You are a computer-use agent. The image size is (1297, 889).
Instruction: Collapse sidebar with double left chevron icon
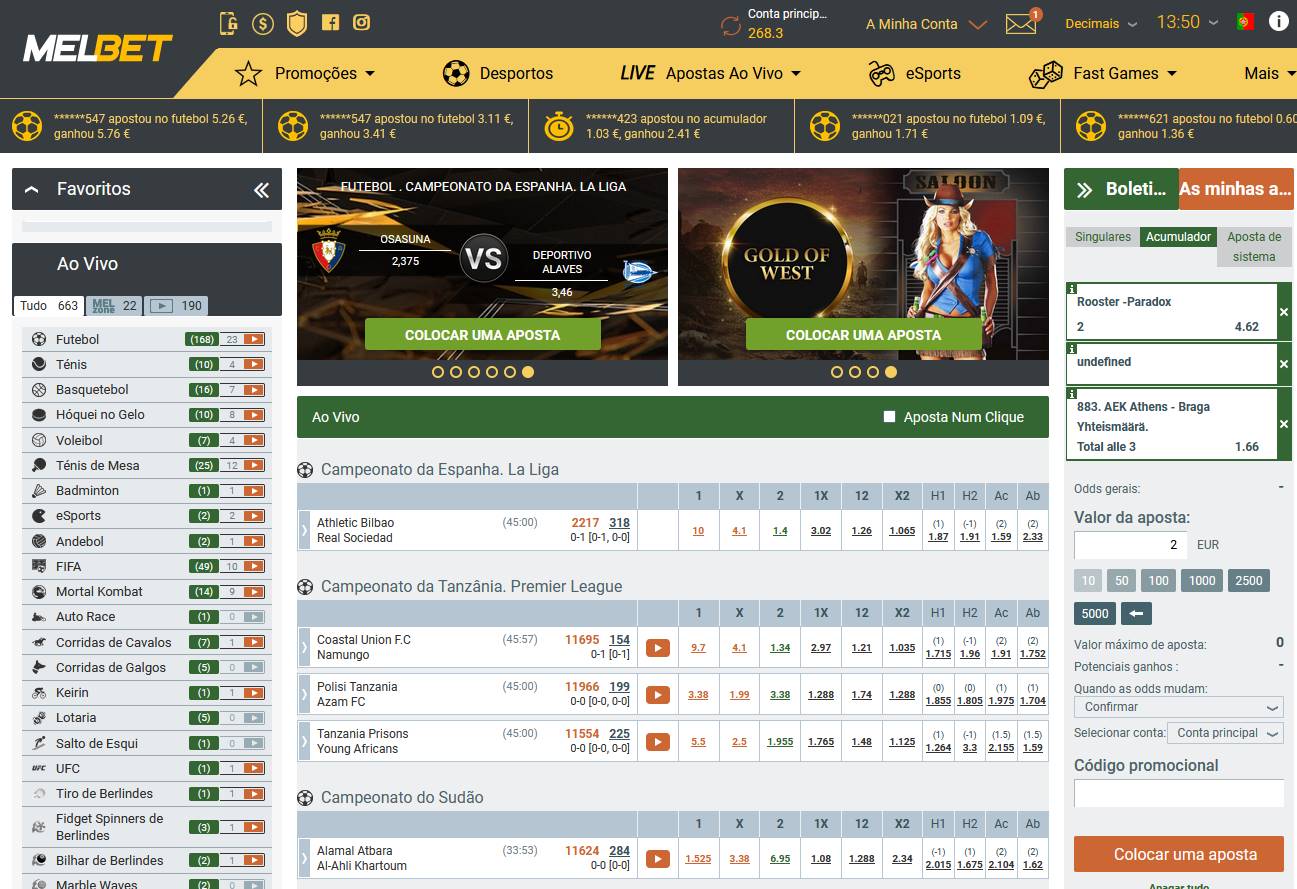[x=261, y=189]
